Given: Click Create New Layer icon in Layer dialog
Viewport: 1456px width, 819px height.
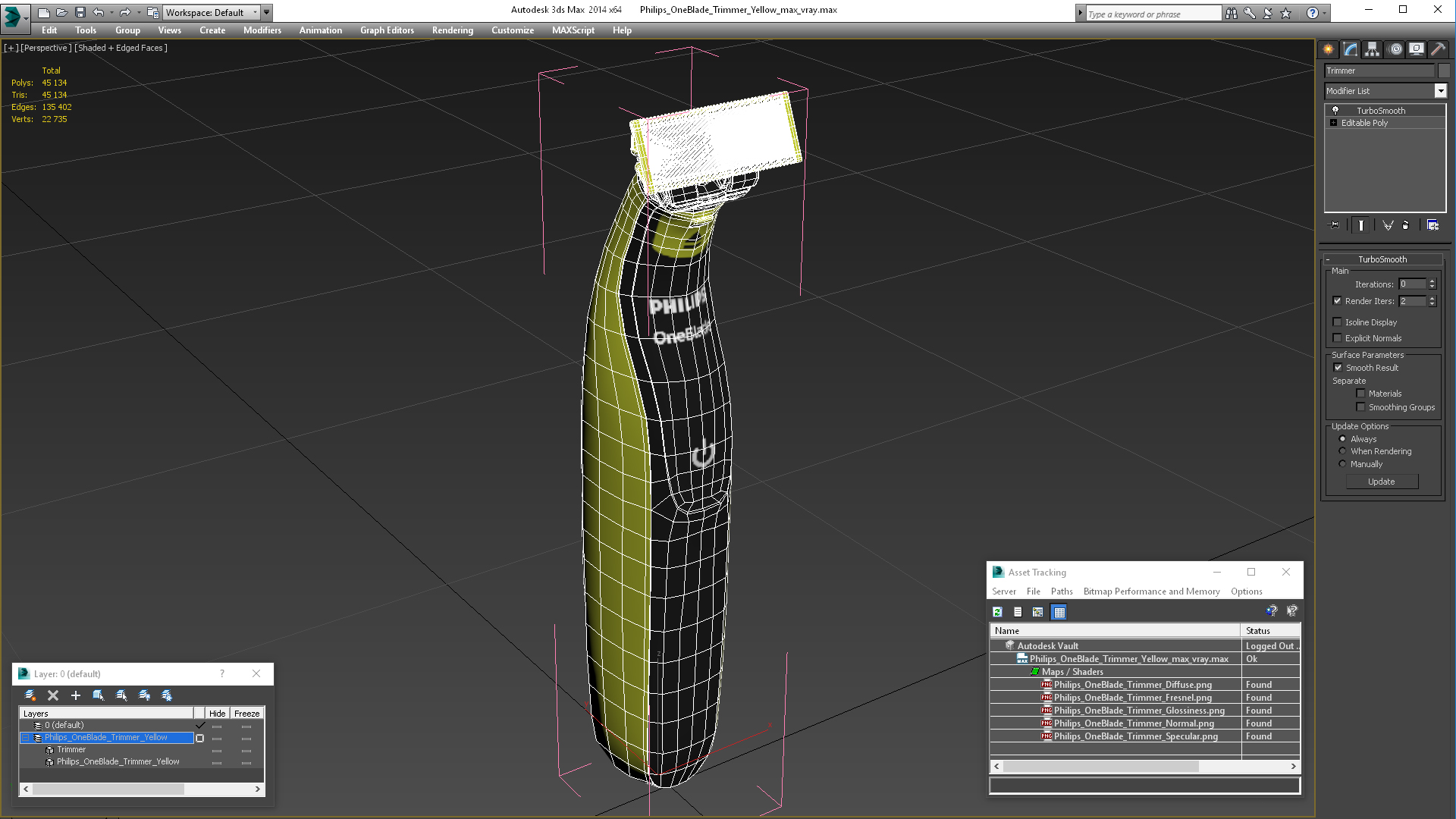Looking at the screenshot, I should pyautogui.click(x=30, y=695).
